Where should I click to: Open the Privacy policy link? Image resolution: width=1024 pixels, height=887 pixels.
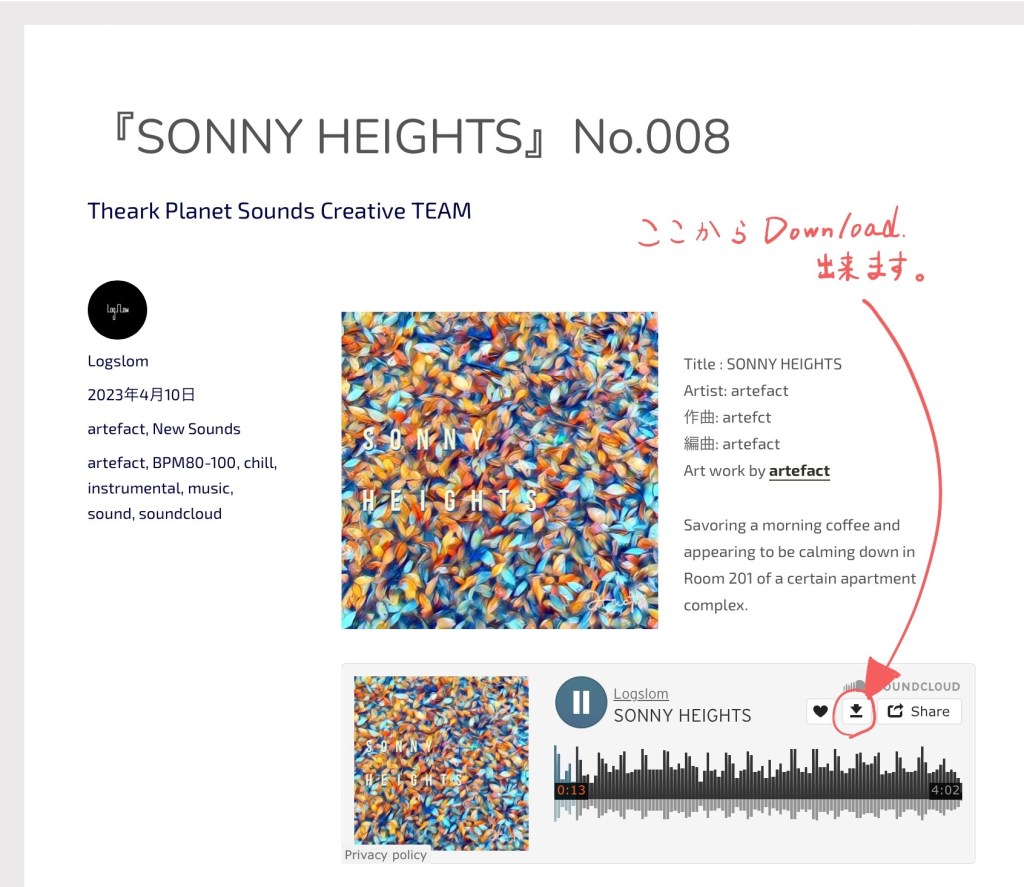coord(385,855)
